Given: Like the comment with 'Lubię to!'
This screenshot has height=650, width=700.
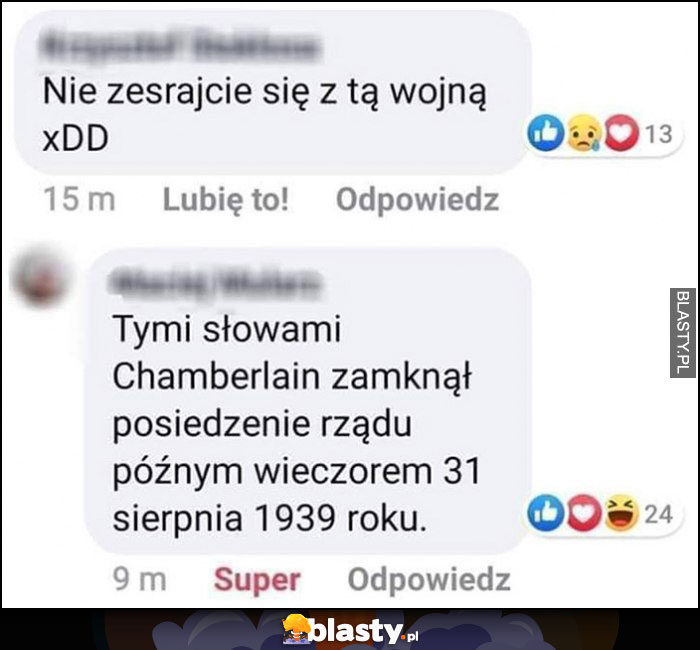Looking at the screenshot, I should coord(226,200).
